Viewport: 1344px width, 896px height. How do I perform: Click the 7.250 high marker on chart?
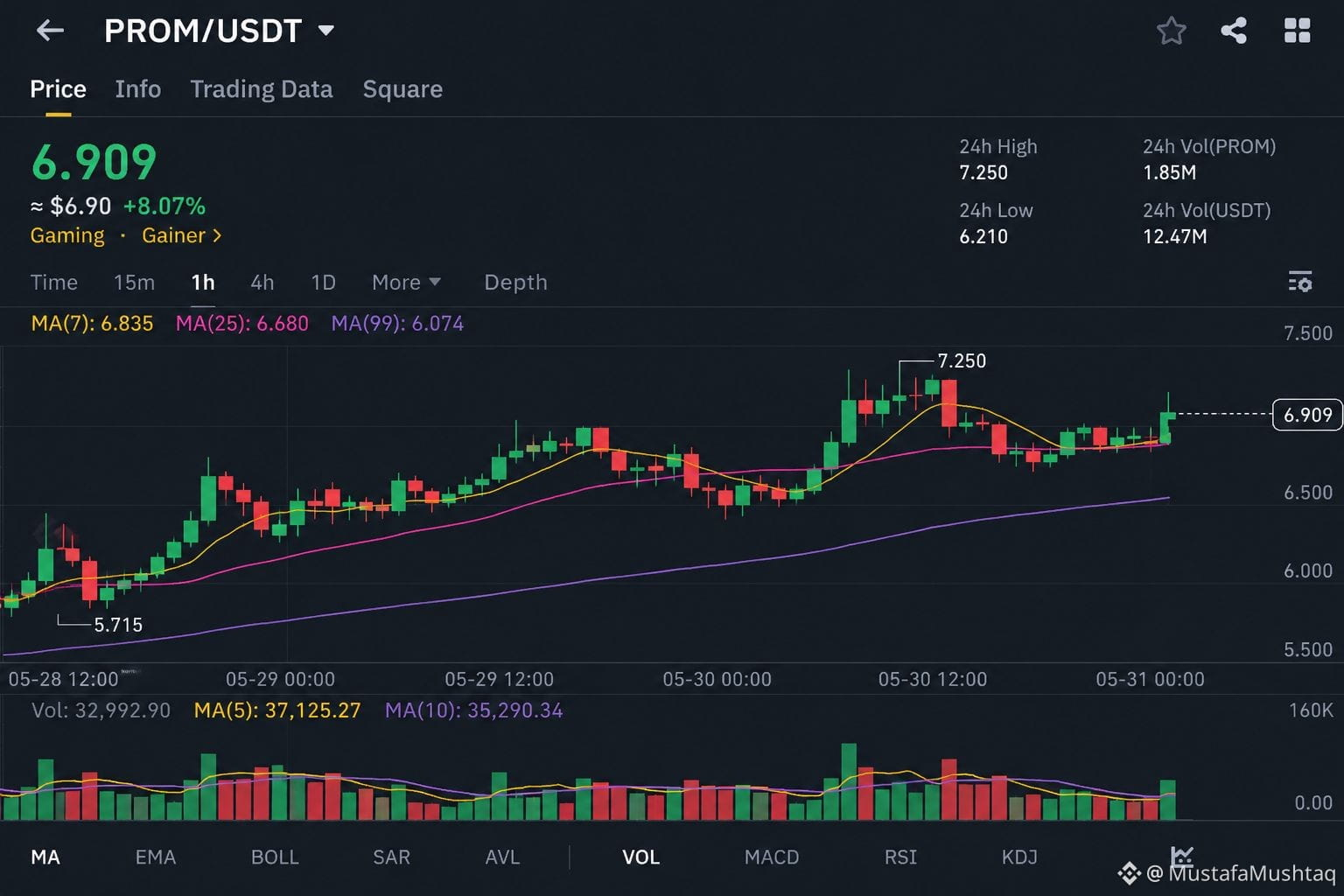click(x=962, y=360)
